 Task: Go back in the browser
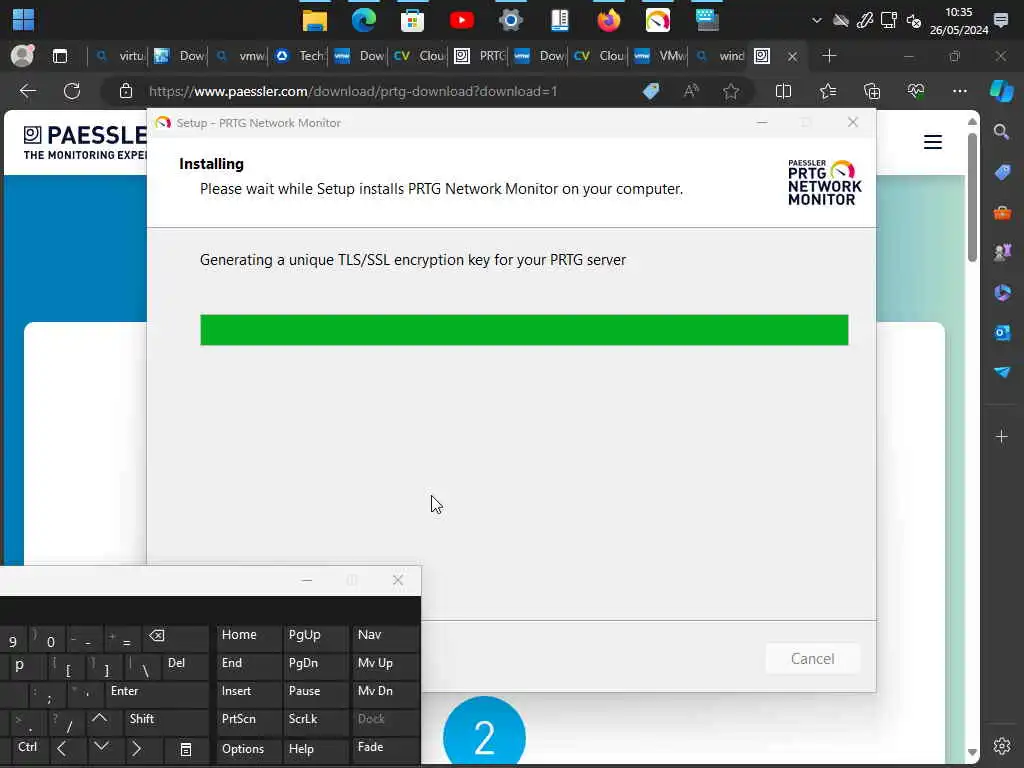[28, 91]
